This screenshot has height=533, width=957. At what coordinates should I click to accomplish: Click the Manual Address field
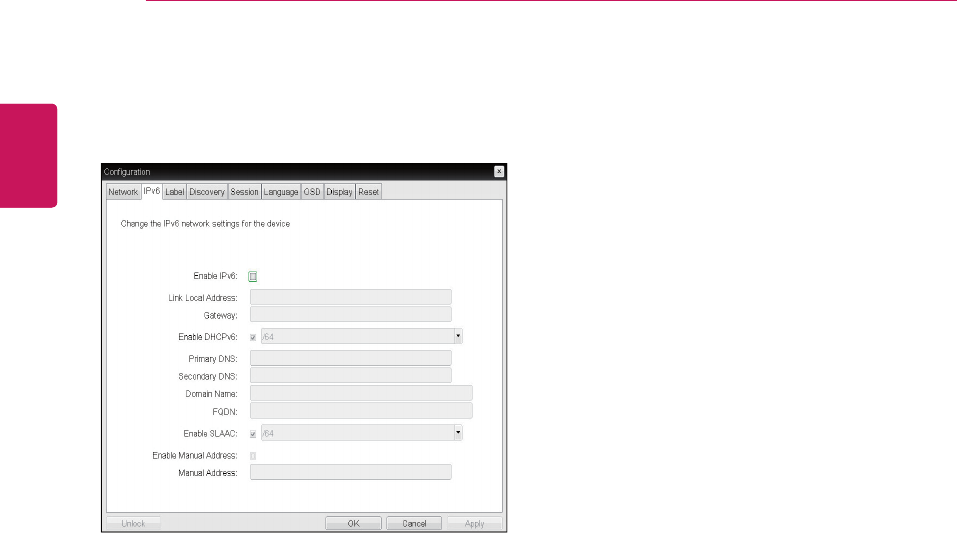(351, 472)
